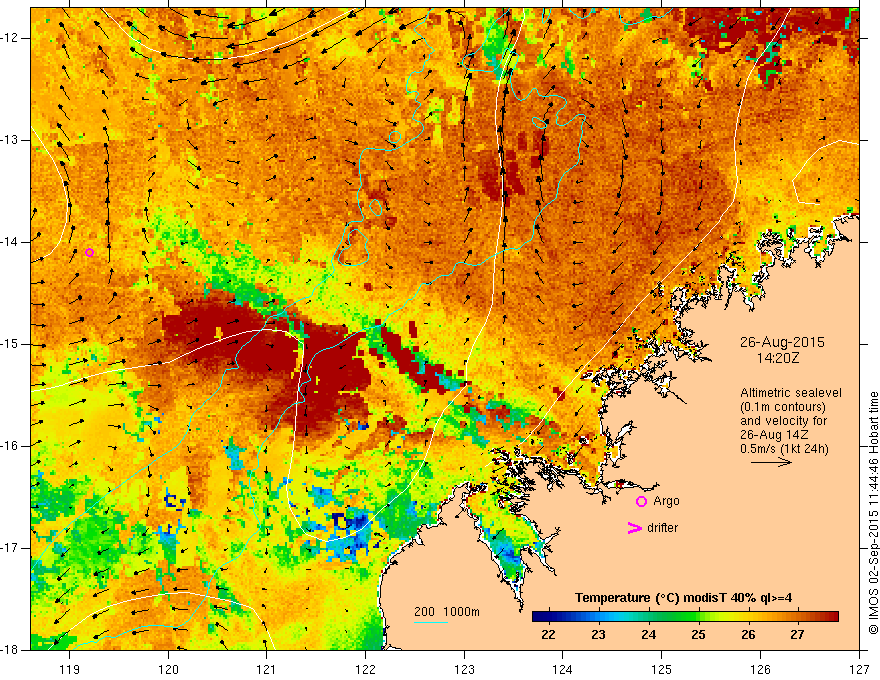Click the color bar tick label 23
Screen dimensions: 880x680
click(598, 635)
